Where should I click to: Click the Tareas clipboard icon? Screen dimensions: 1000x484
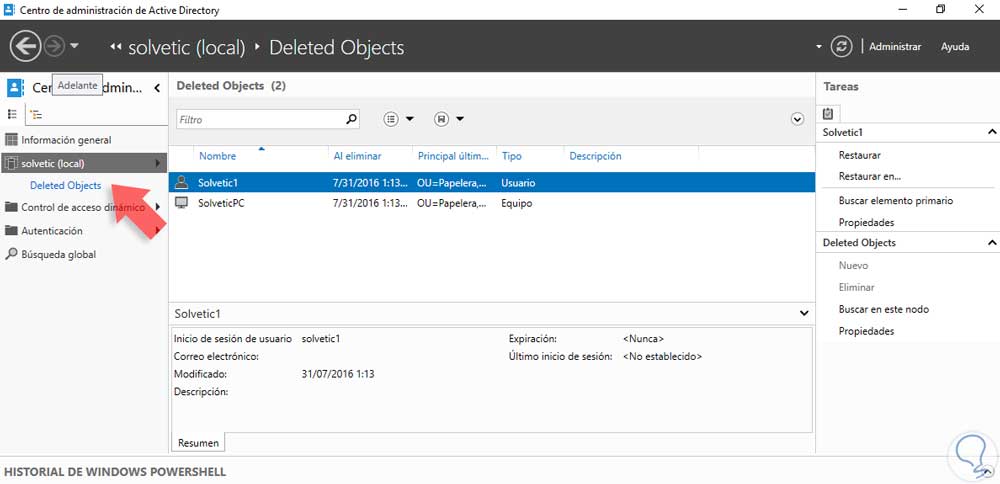coord(828,113)
